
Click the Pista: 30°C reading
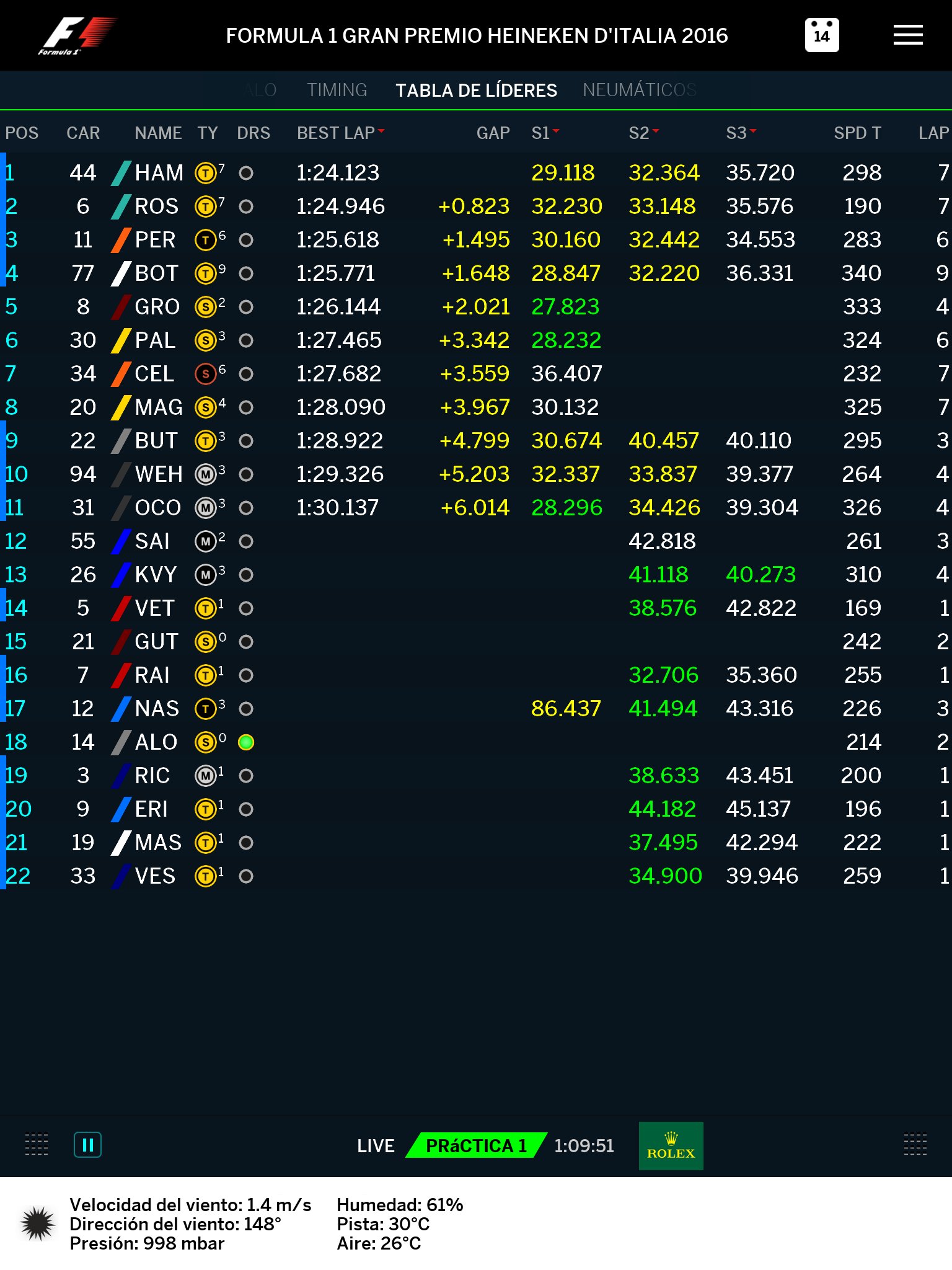(x=383, y=1224)
